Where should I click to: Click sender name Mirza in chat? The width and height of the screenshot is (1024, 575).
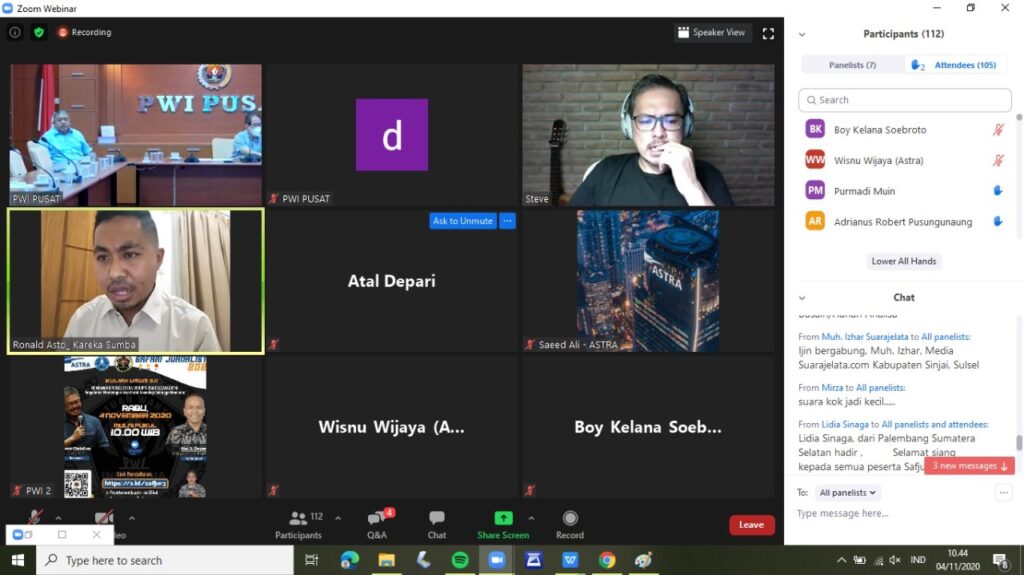(832, 387)
